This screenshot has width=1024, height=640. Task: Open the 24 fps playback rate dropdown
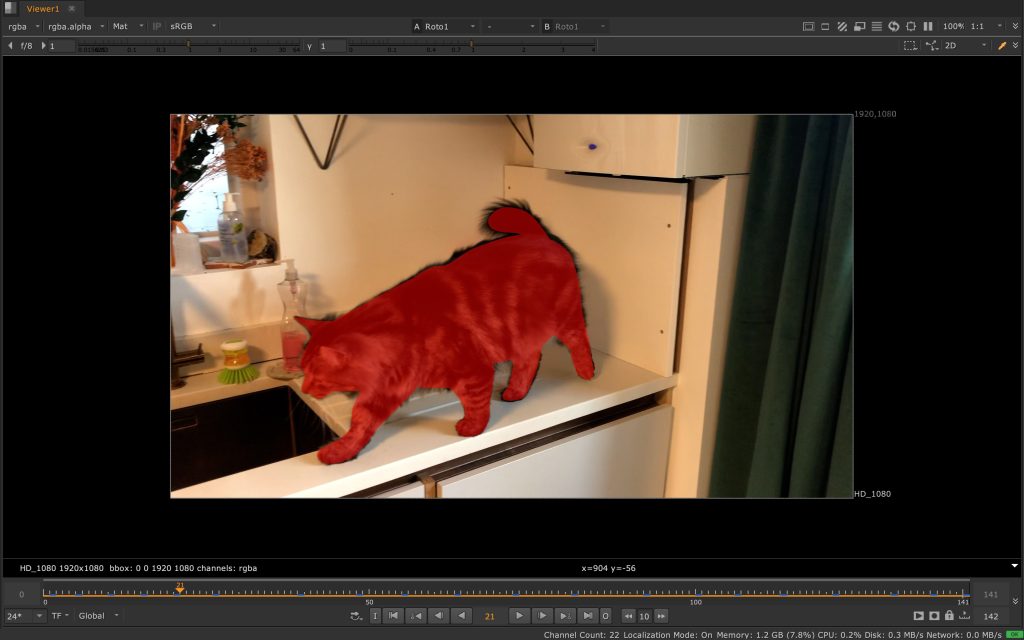point(24,616)
